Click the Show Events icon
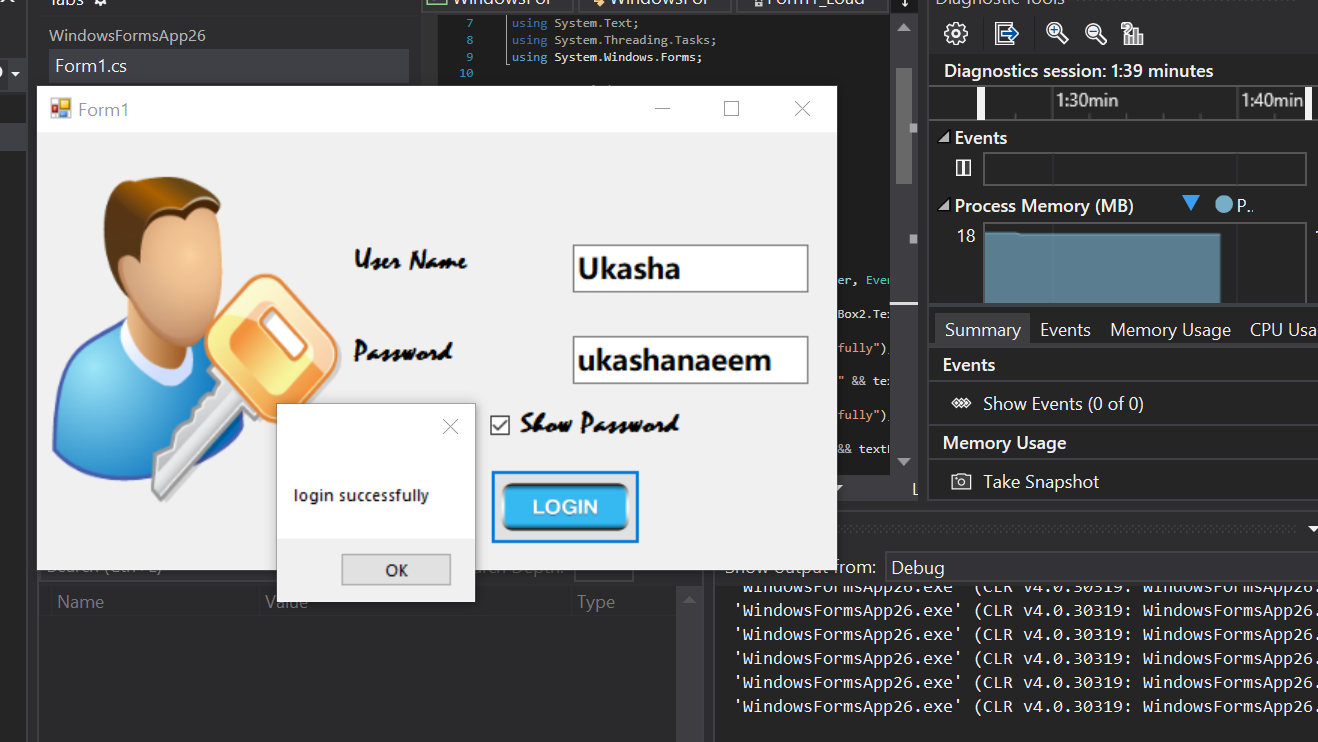1318x742 pixels. click(x=961, y=404)
